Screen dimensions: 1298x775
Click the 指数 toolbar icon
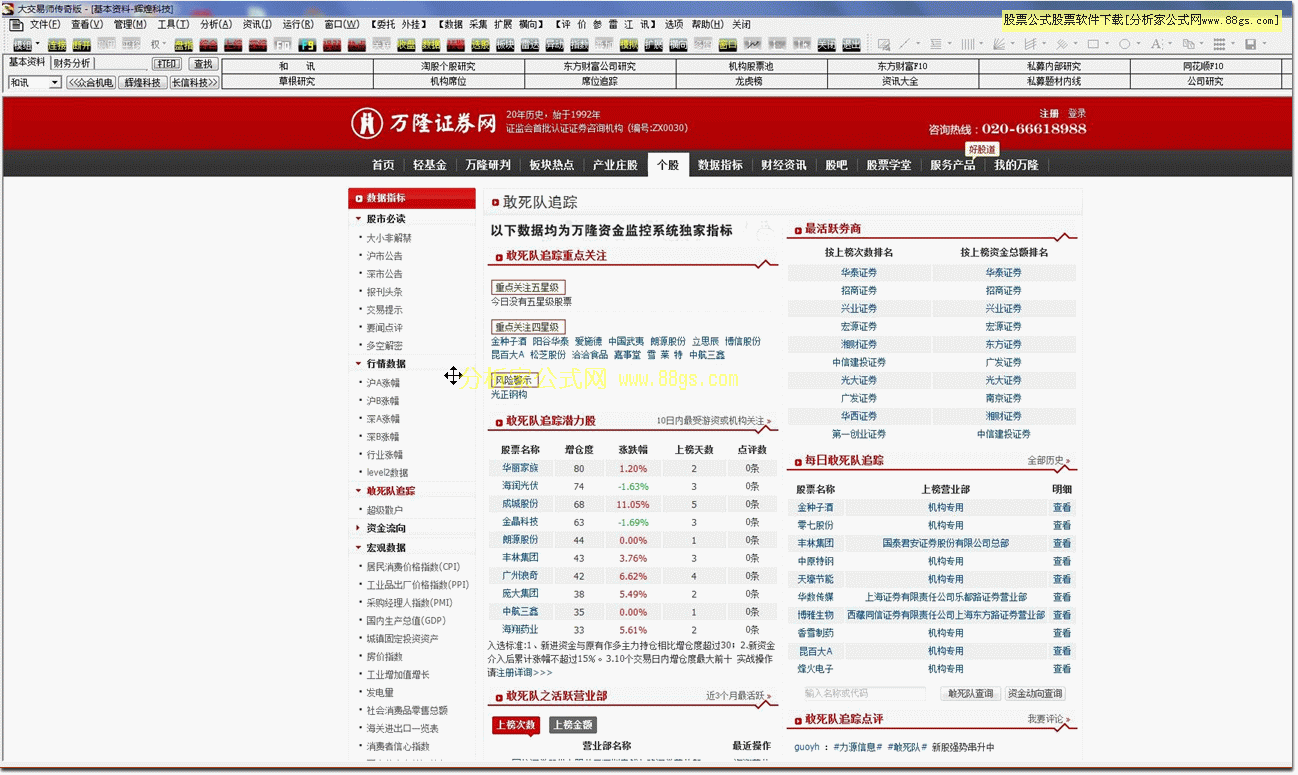coord(578,45)
